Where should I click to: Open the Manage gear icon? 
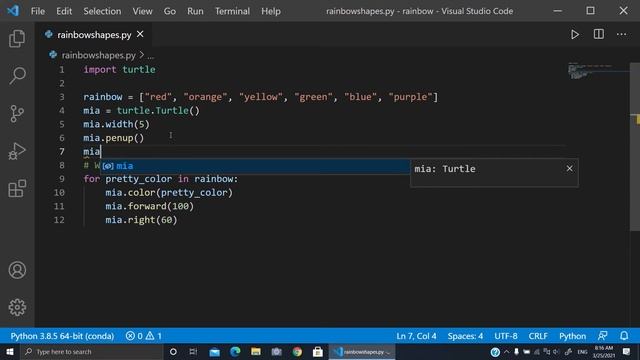coord(17,307)
